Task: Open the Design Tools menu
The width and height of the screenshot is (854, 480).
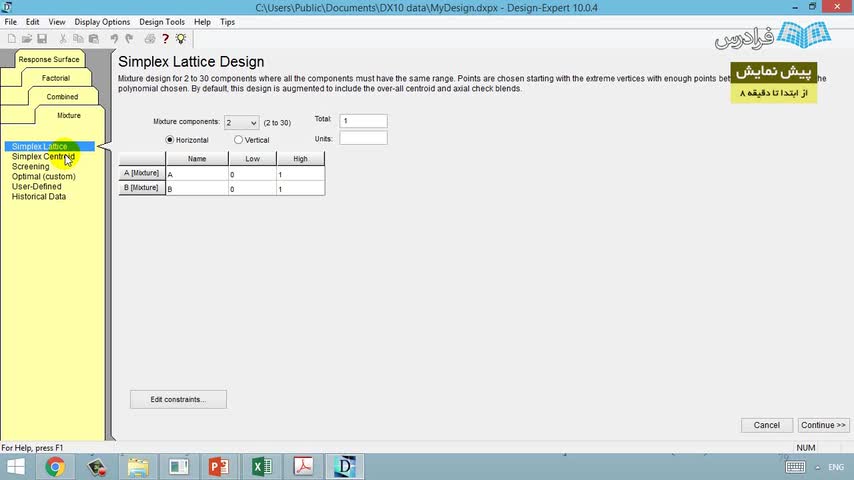Action: tap(162, 22)
